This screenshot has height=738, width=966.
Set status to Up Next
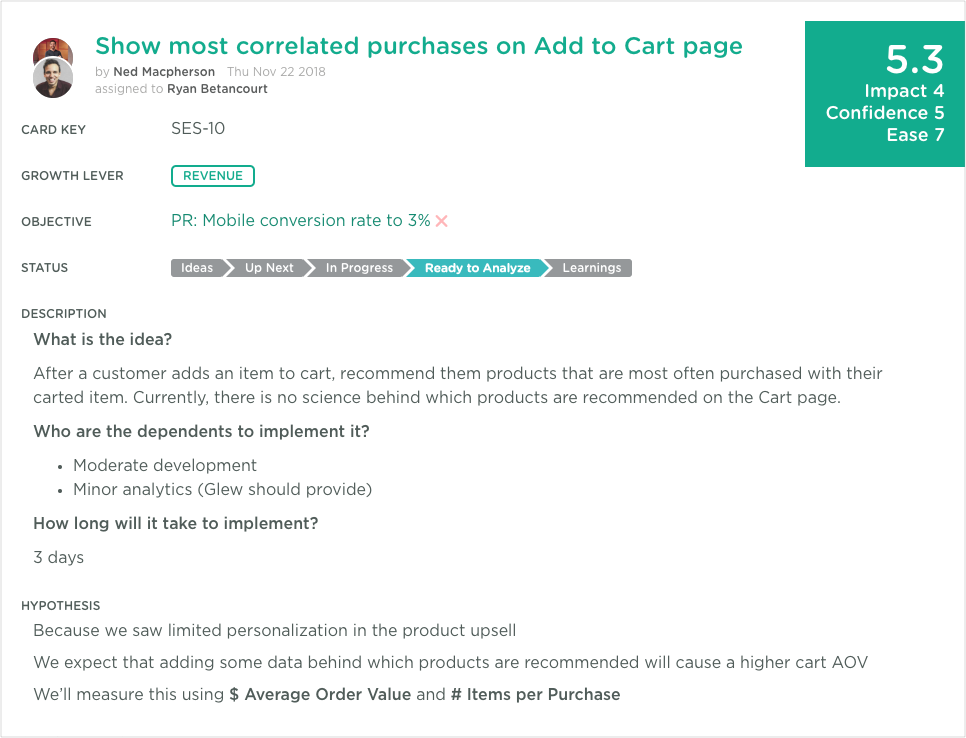(269, 268)
